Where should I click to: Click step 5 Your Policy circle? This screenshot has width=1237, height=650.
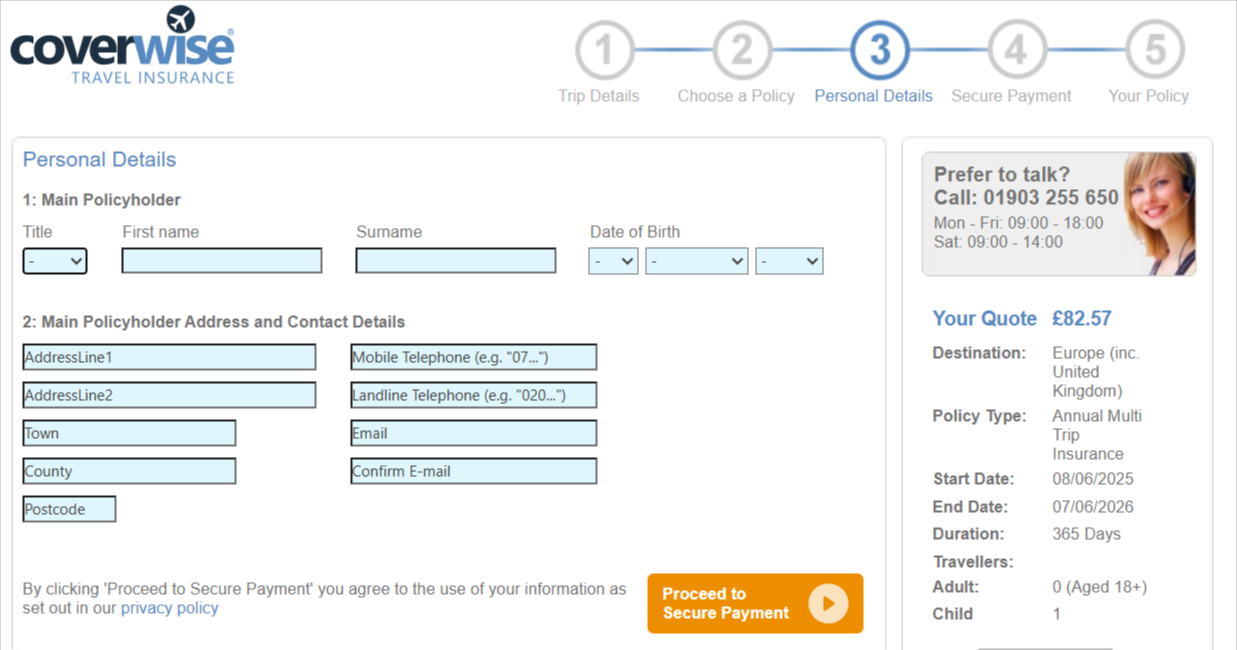(1155, 50)
